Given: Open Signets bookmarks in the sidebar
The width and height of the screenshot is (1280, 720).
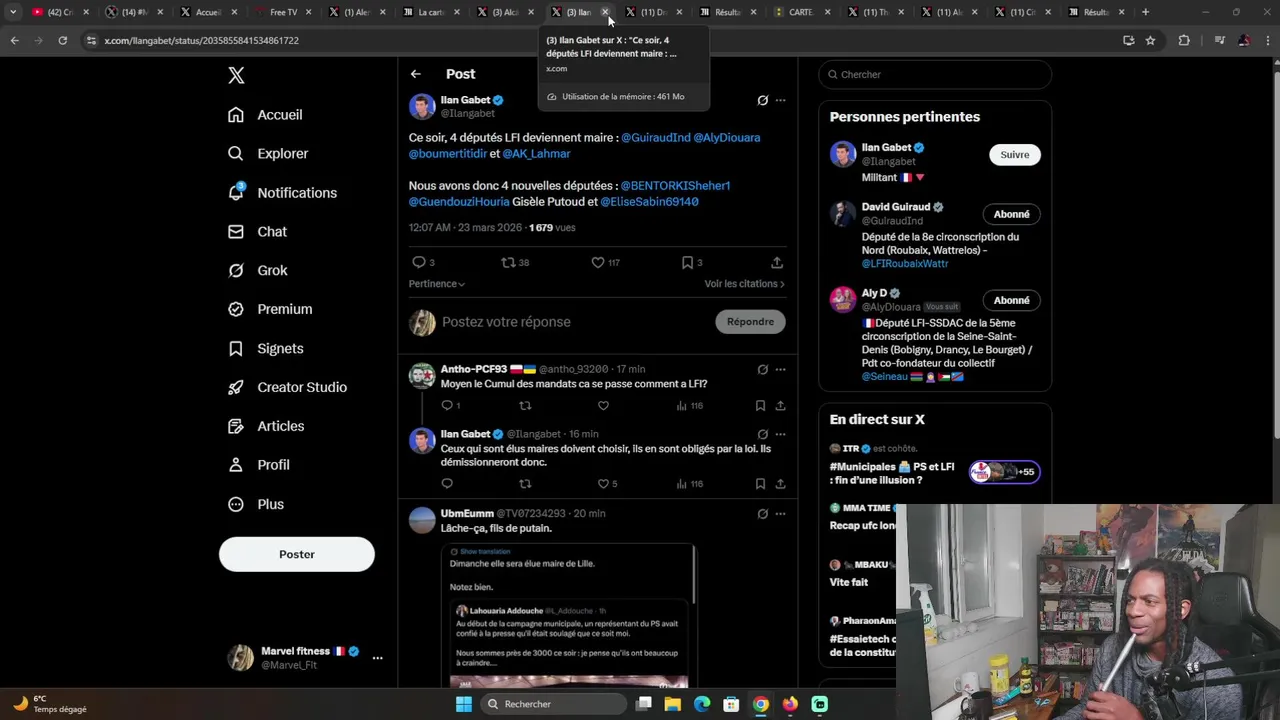Looking at the screenshot, I should click(x=266, y=349).
